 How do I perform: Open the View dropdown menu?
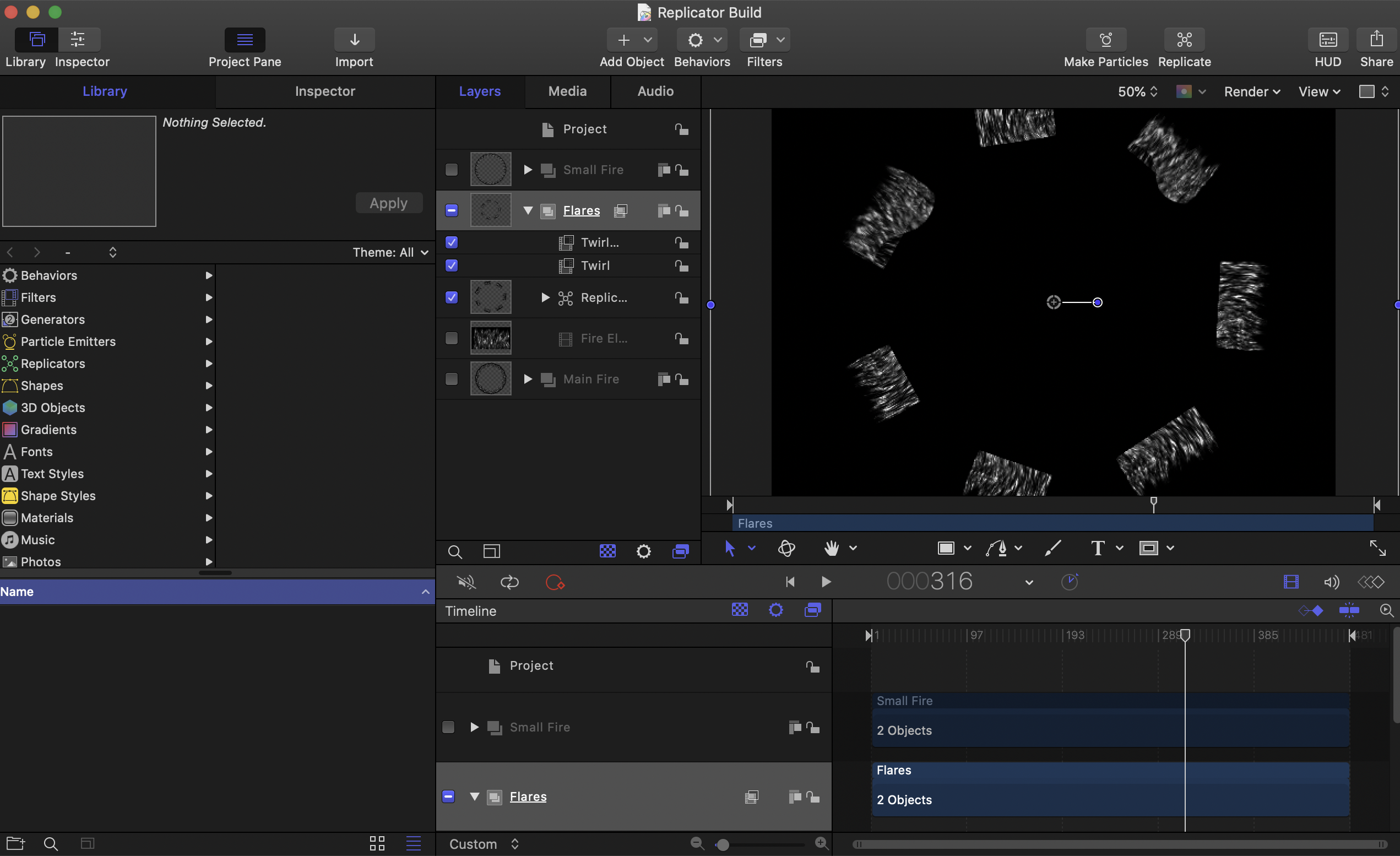1320,91
